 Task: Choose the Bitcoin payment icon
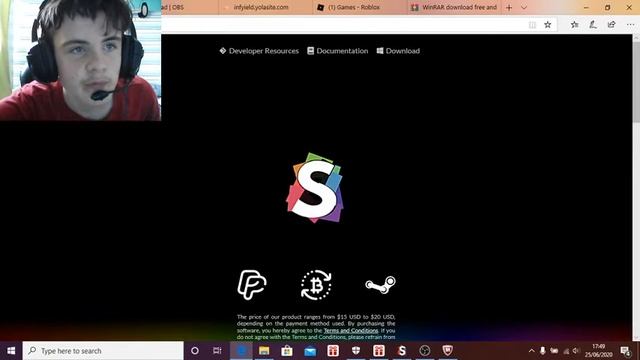(x=316, y=284)
